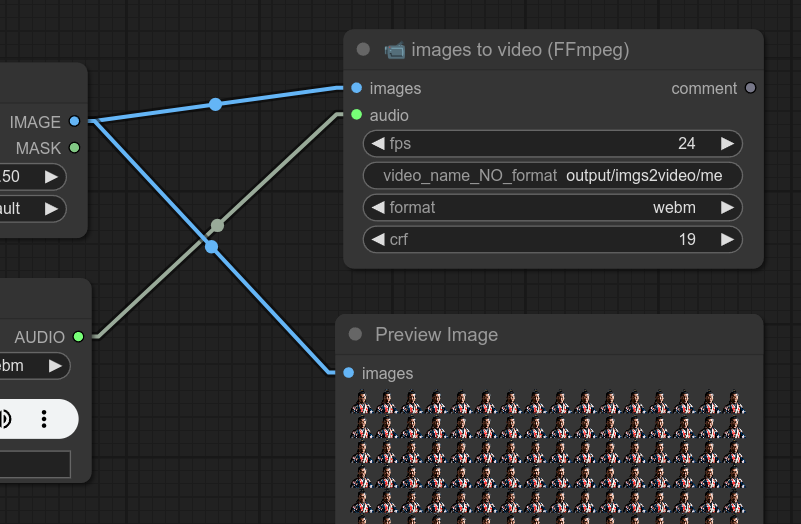
Task: Click the video_name_NO_format text field
Action: (x=552, y=176)
